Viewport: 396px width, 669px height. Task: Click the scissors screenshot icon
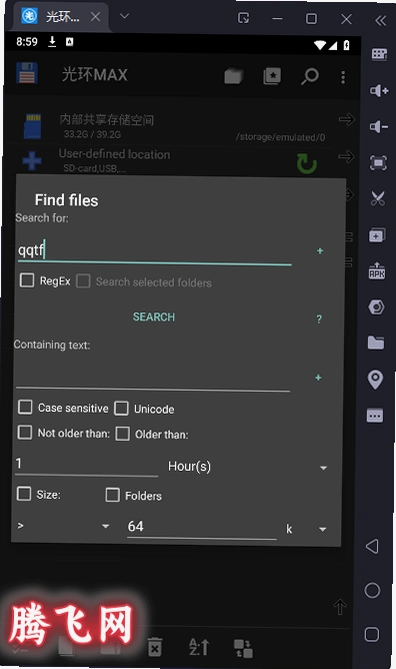378,198
